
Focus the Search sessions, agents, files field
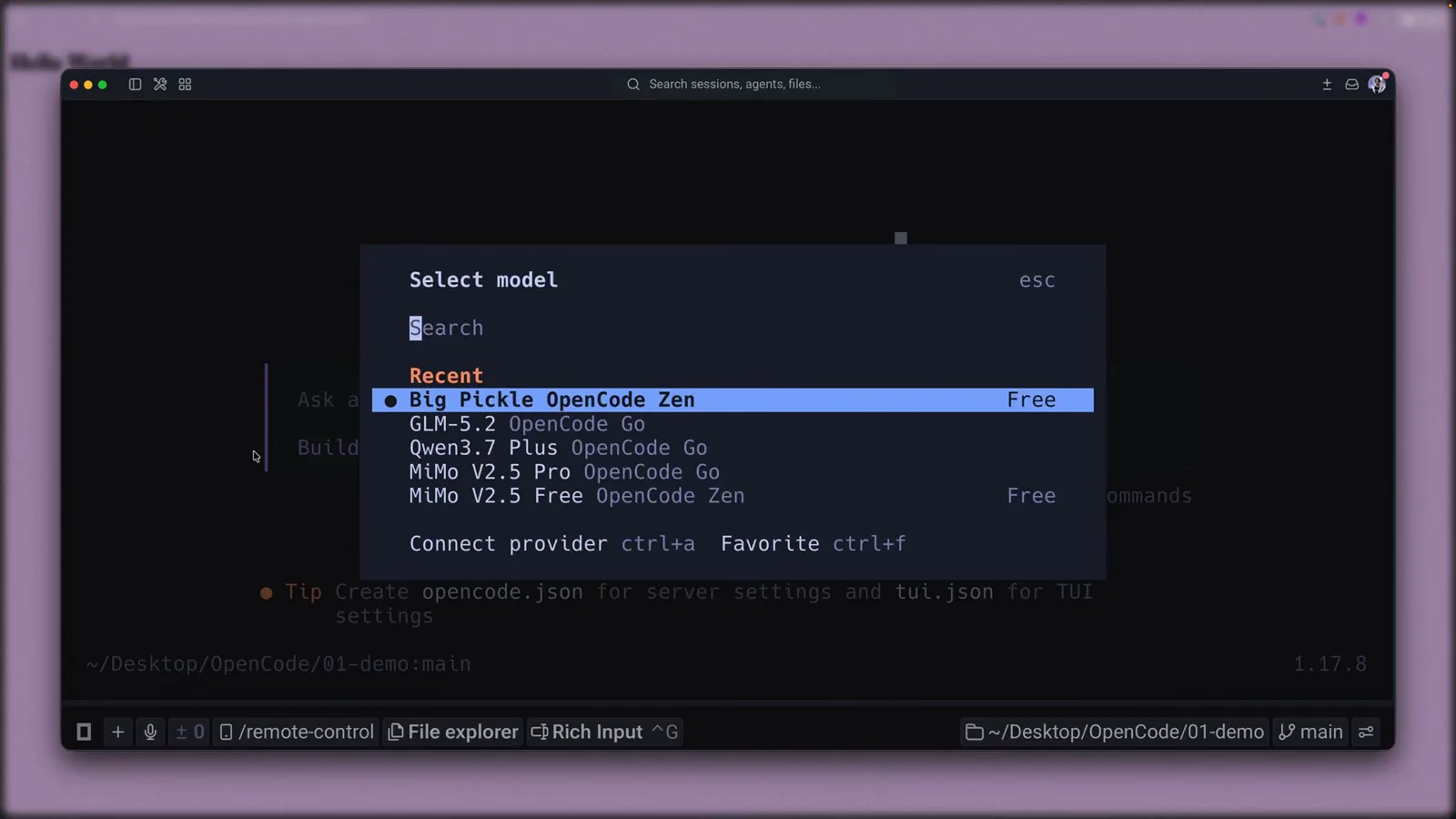pyautogui.click(x=734, y=84)
